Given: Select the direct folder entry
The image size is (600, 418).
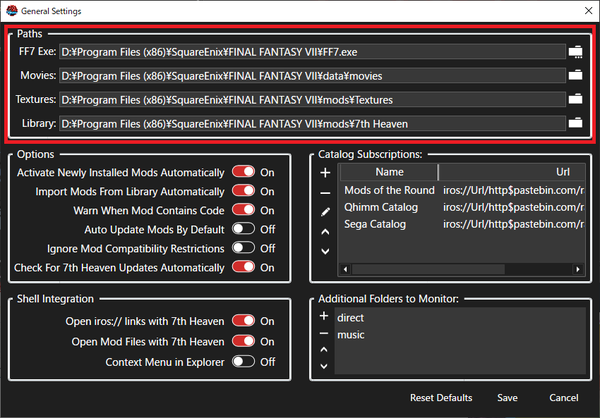Looking at the screenshot, I should 350,318.
